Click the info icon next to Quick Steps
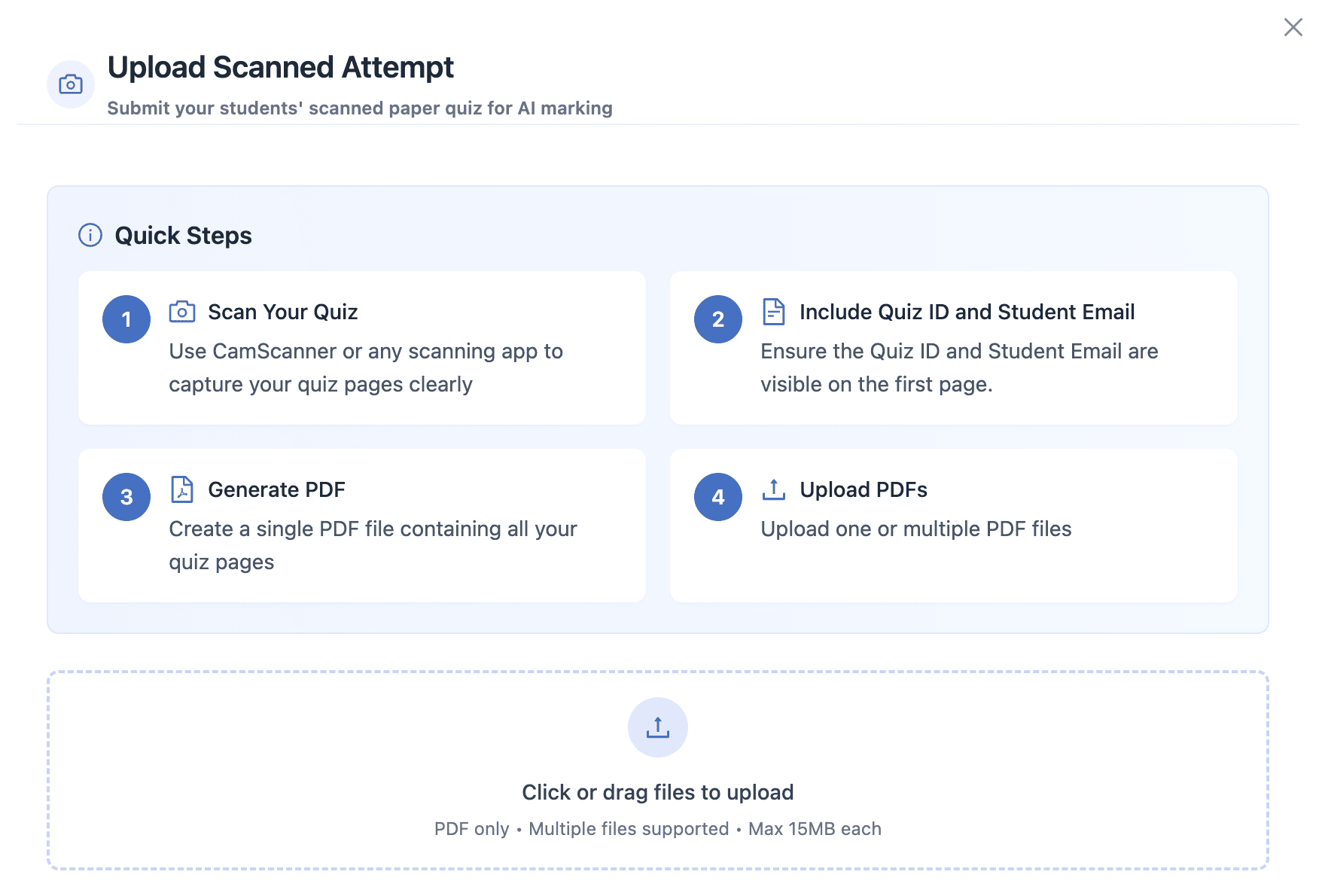The image size is (1319, 896). (90, 235)
